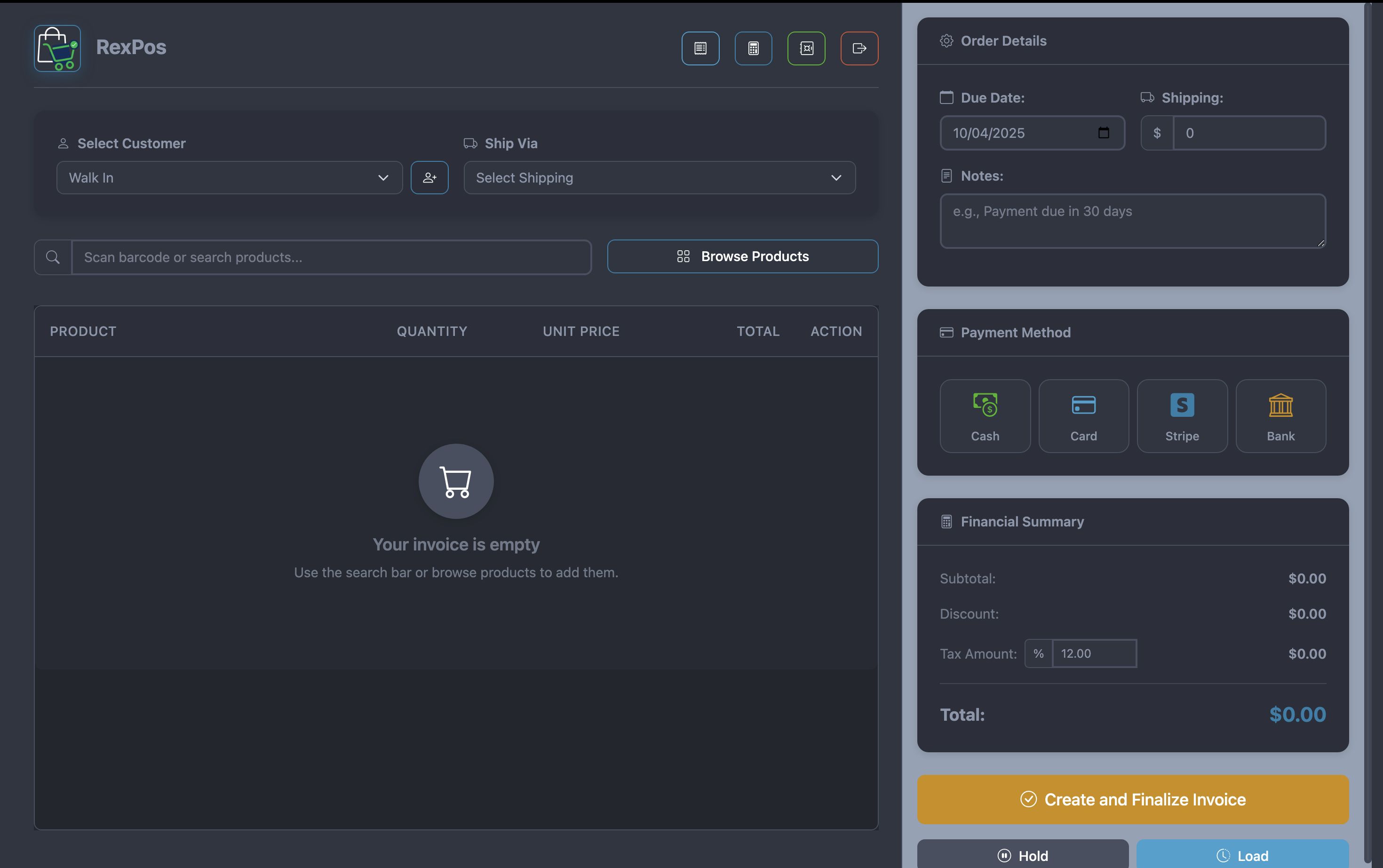
Task: Click the add new customer icon
Action: coord(429,178)
